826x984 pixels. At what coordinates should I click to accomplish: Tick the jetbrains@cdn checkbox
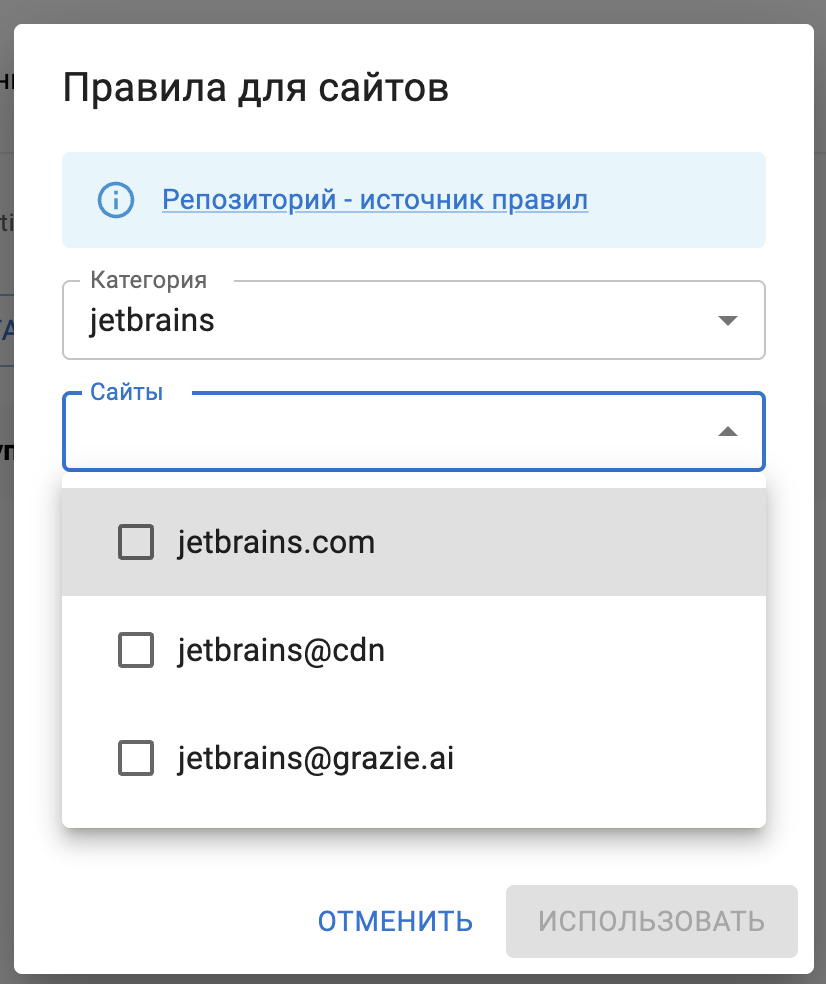[x=136, y=650]
